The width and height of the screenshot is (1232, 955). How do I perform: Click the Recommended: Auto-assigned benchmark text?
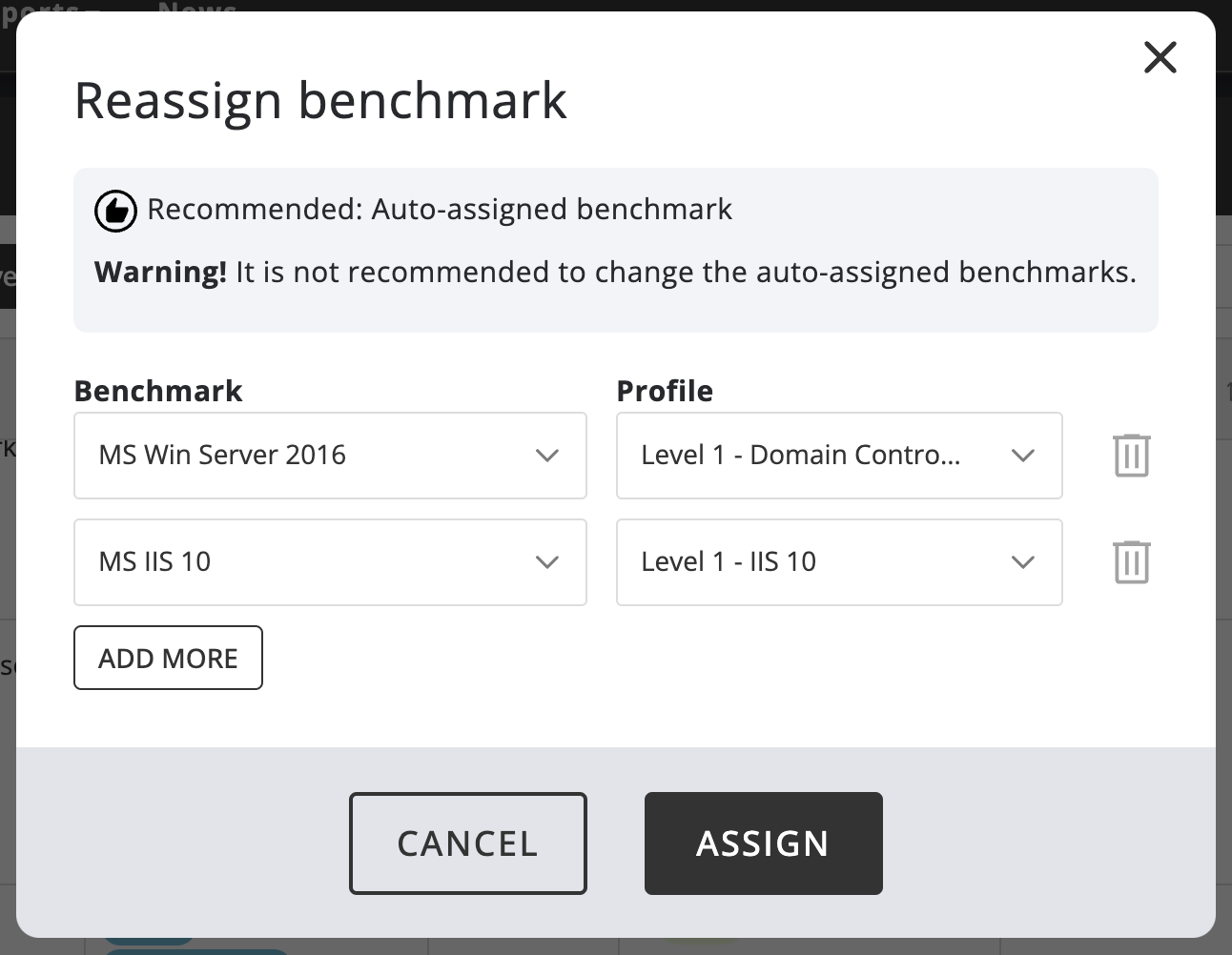point(440,210)
